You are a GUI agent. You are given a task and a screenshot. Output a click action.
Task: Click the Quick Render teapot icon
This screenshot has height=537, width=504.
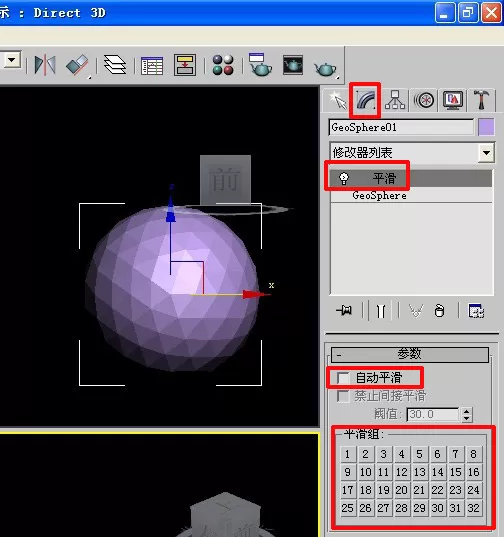pyautogui.click(x=325, y=68)
